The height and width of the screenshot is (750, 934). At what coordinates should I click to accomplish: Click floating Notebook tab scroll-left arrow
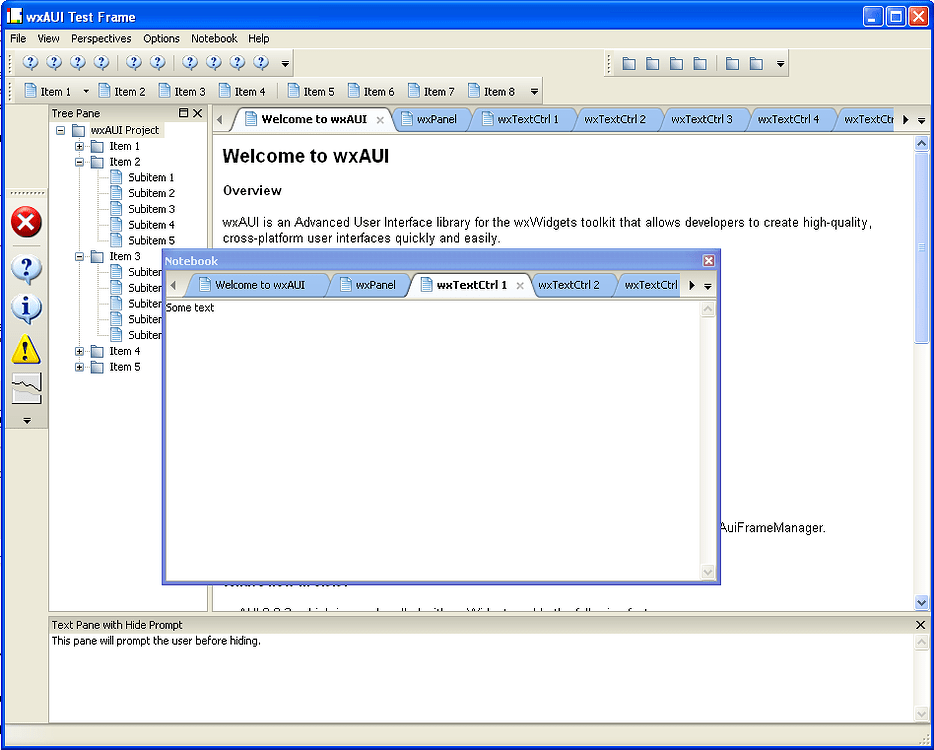pos(173,285)
